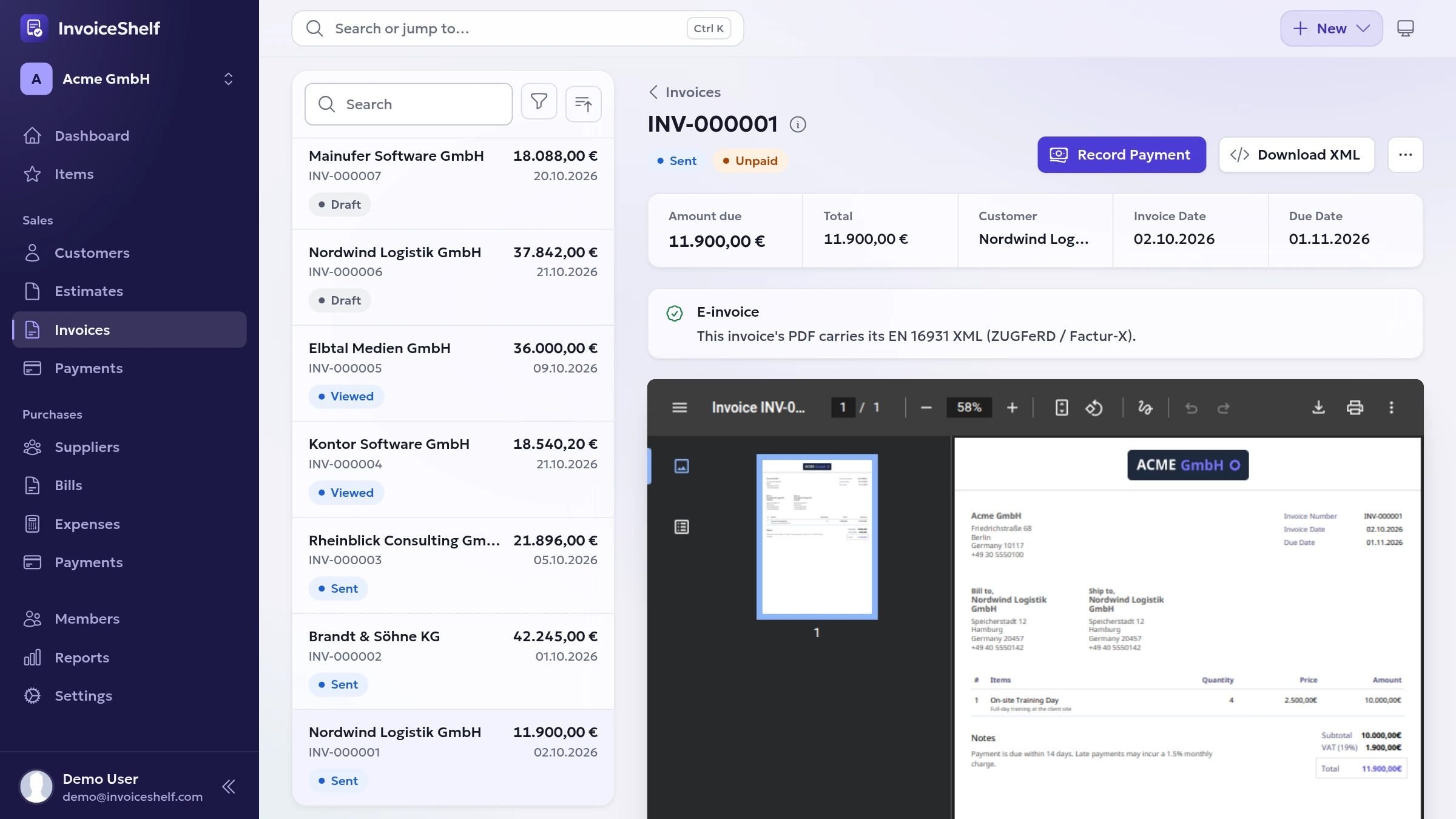The height and width of the screenshot is (819, 1456).
Task: Open Settings from sidebar
Action: [x=129, y=696]
